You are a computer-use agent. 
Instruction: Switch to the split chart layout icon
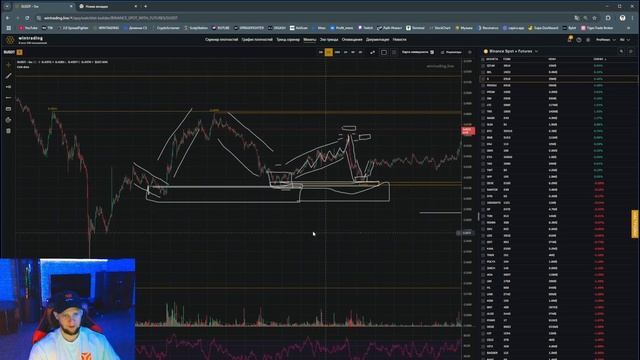393,52
